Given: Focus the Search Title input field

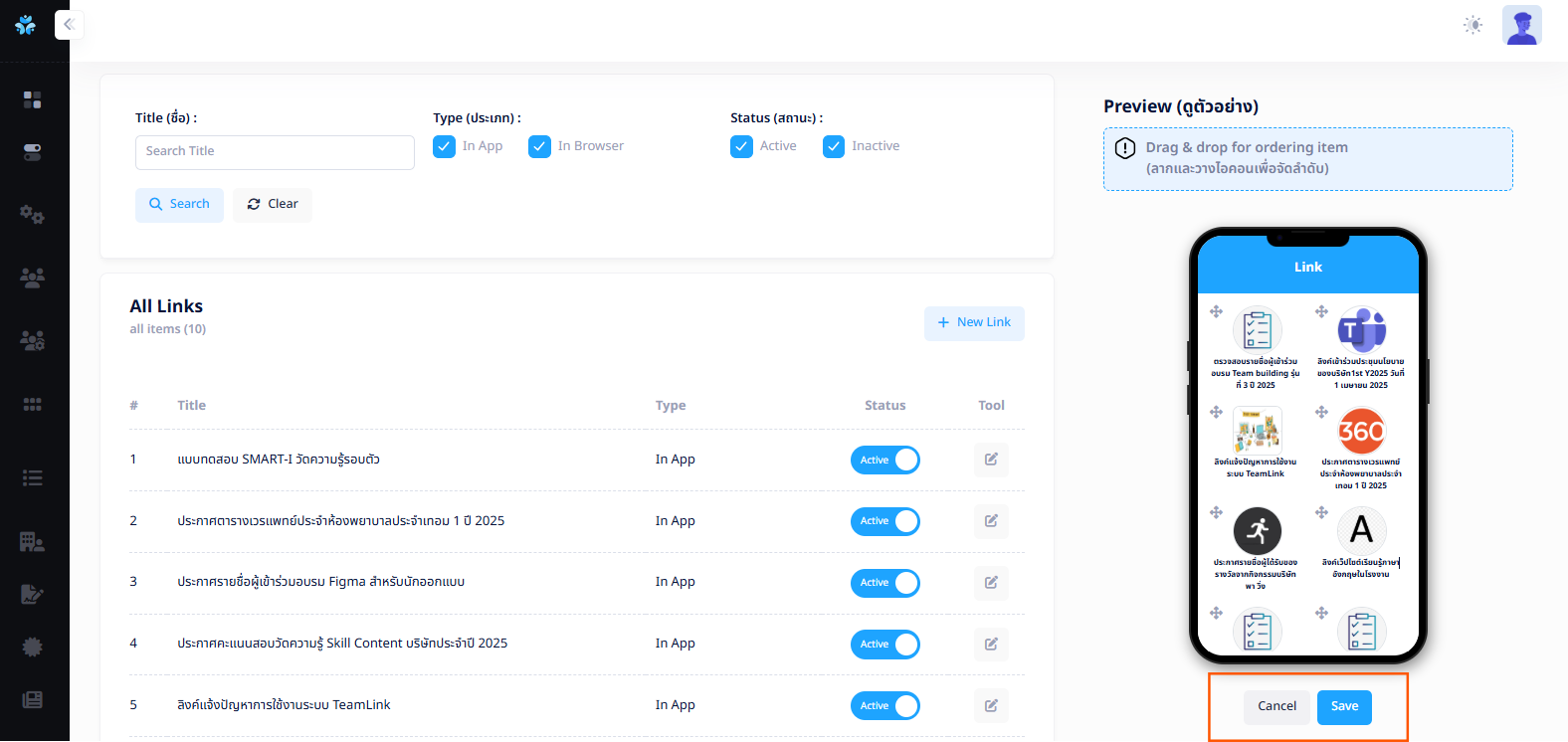Looking at the screenshot, I should pyautogui.click(x=275, y=152).
